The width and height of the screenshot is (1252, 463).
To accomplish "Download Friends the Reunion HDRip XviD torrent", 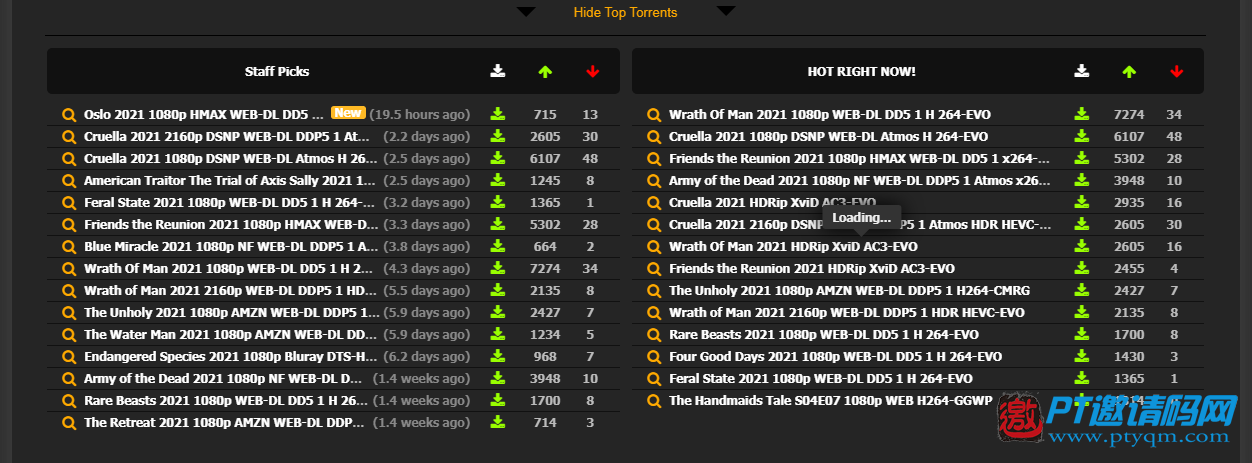I will click(1081, 268).
